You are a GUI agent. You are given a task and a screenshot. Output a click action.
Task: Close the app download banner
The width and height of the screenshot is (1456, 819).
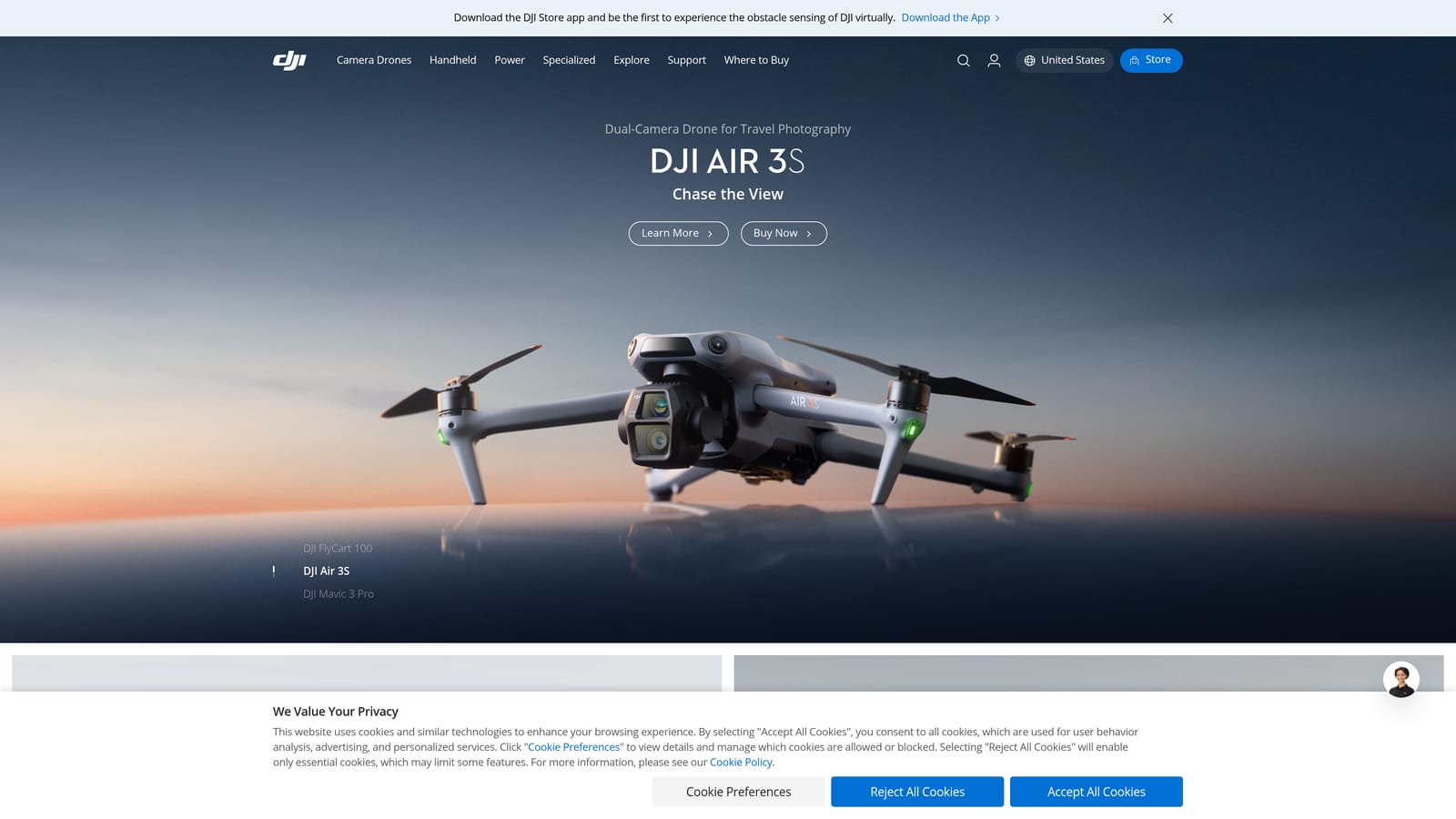click(x=1168, y=18)
